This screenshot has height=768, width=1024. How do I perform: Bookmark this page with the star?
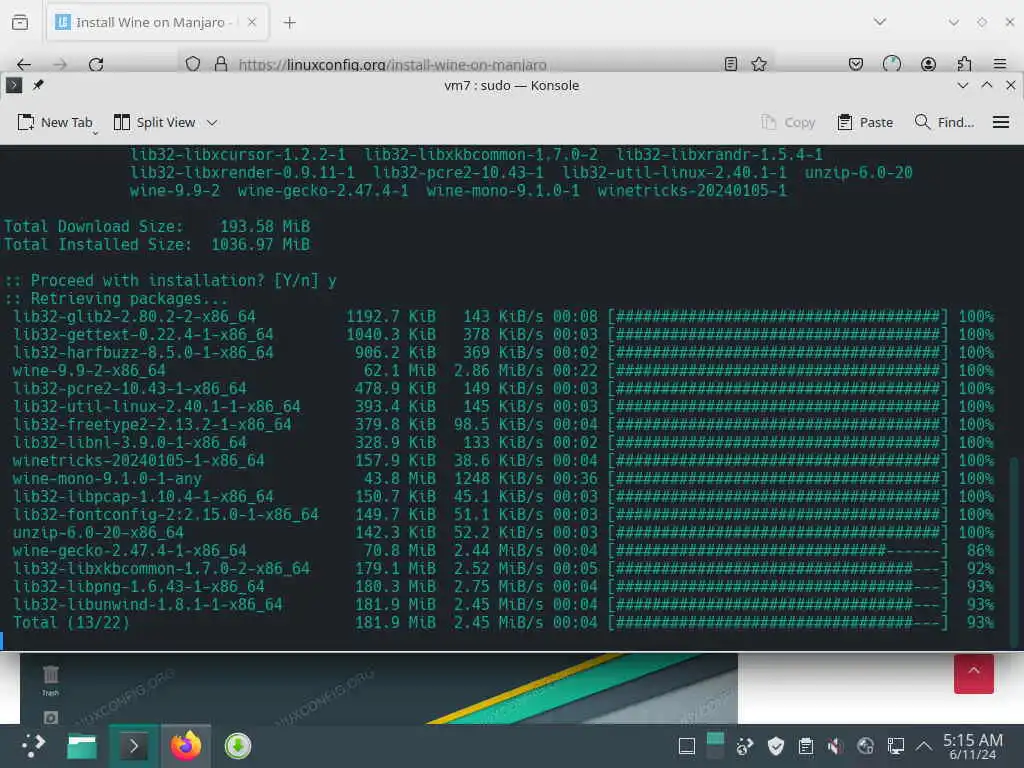(759, 64)
